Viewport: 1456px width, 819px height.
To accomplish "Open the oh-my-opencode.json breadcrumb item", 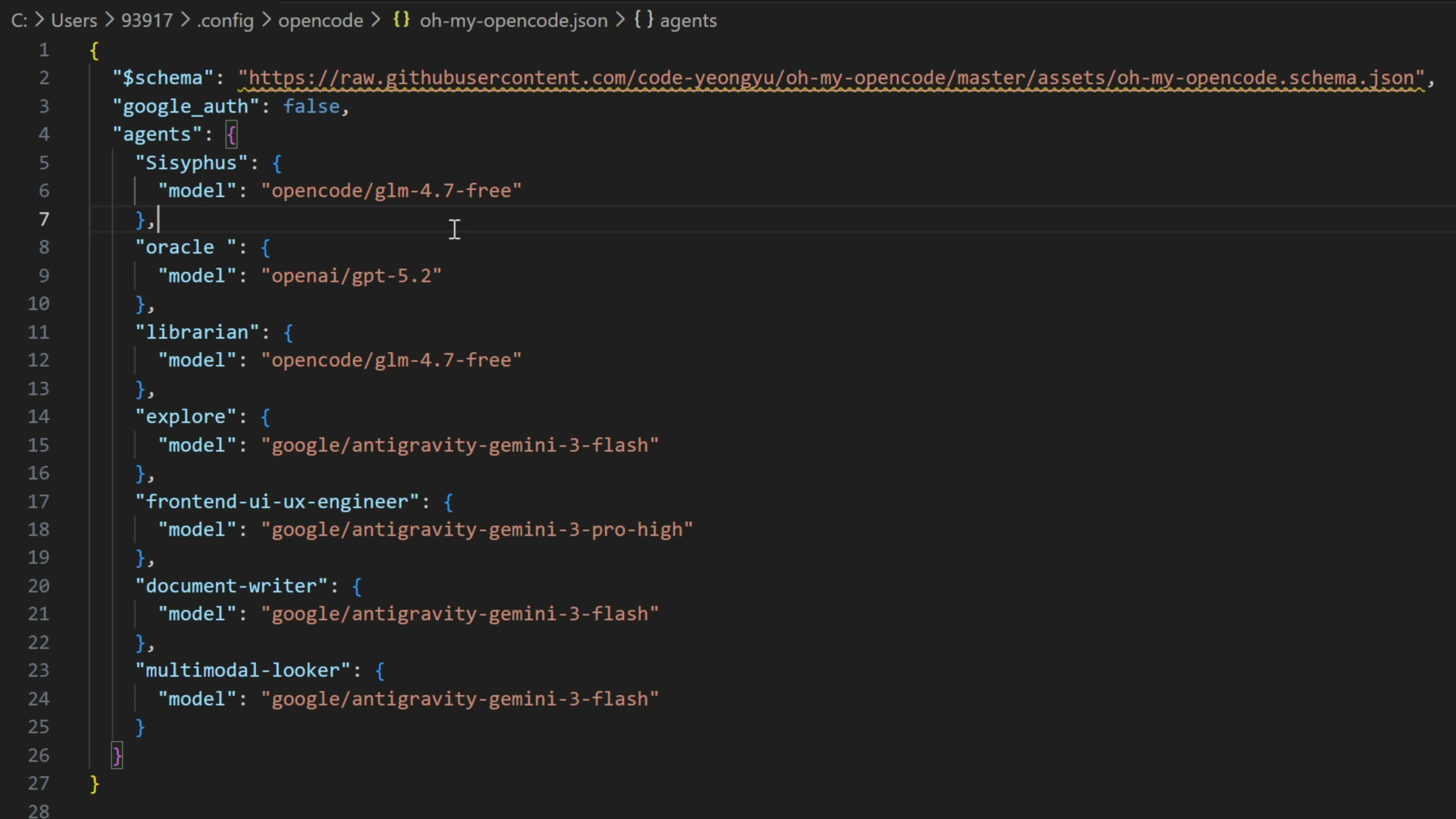I will point(513,21).
